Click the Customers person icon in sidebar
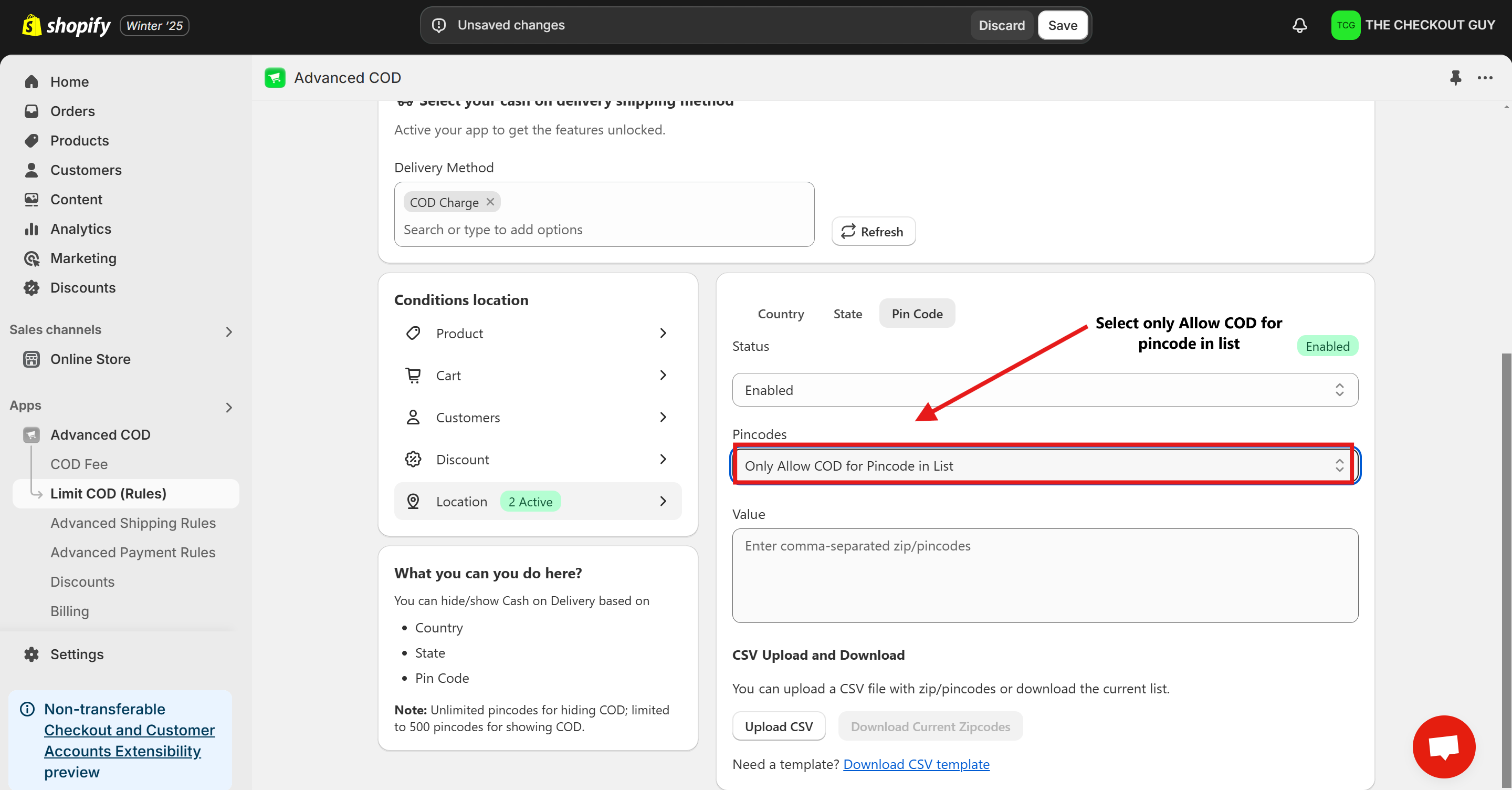This screenshot has height=790, width=1512. tap(31, 170)
